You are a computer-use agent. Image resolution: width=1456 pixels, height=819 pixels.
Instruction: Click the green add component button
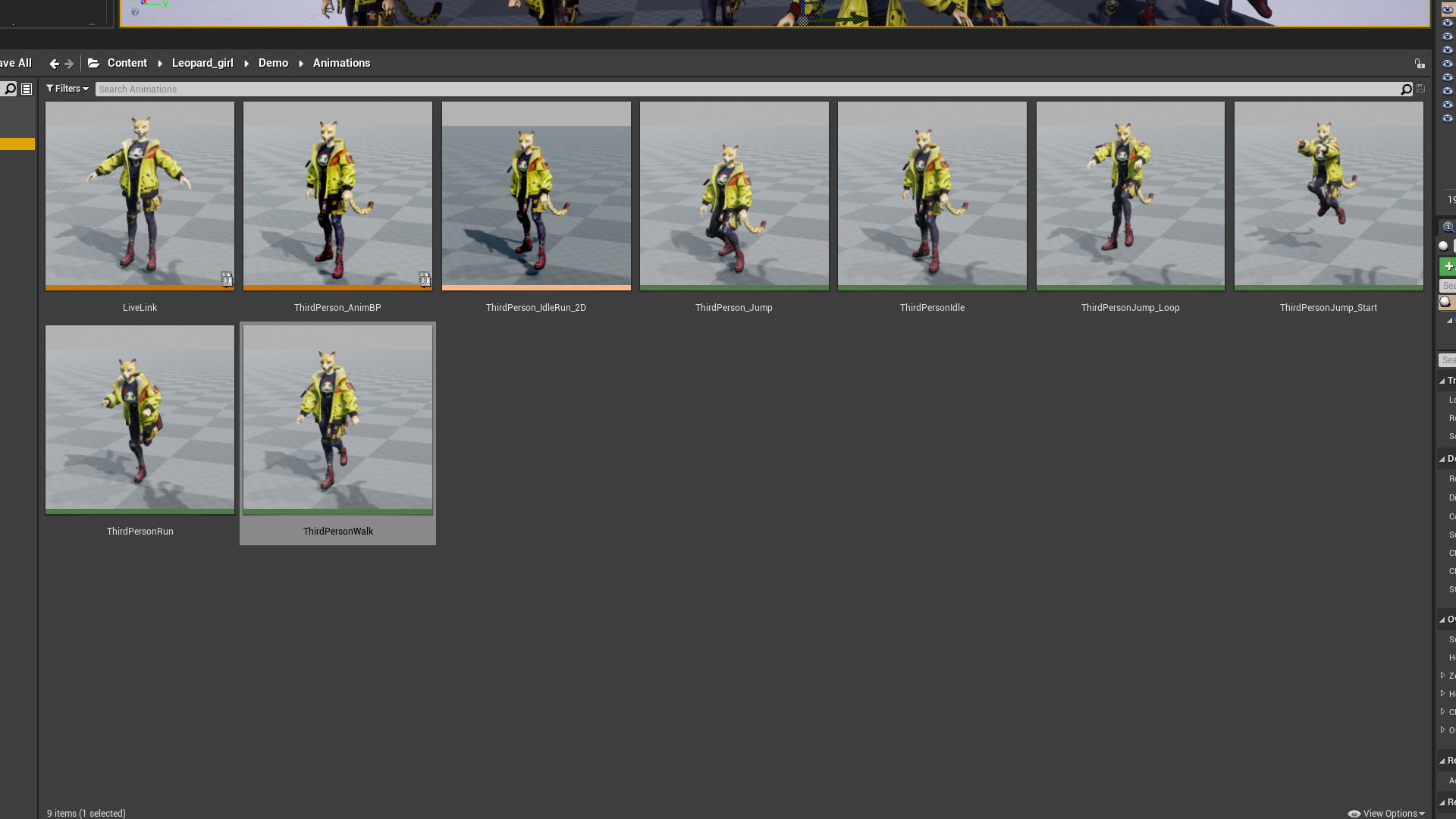1448,266
